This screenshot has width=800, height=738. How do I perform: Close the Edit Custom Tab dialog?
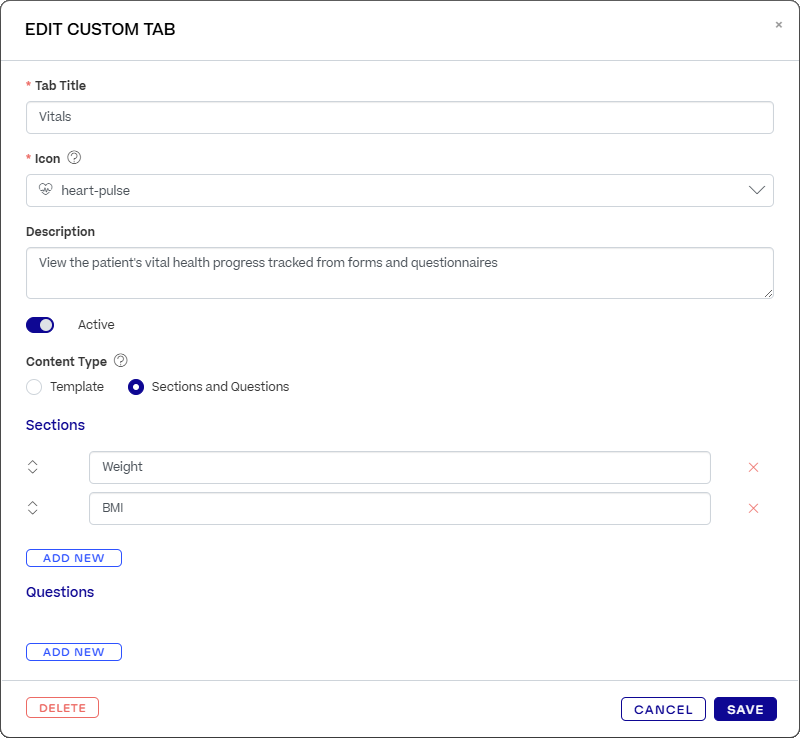pos(779,25)
